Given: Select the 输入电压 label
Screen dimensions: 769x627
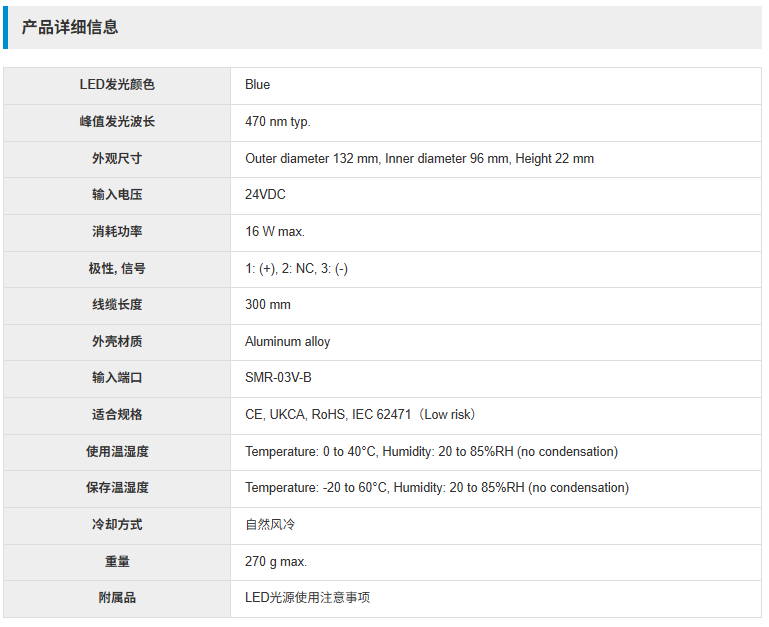Looking at the screenshot, I should 117,195.
